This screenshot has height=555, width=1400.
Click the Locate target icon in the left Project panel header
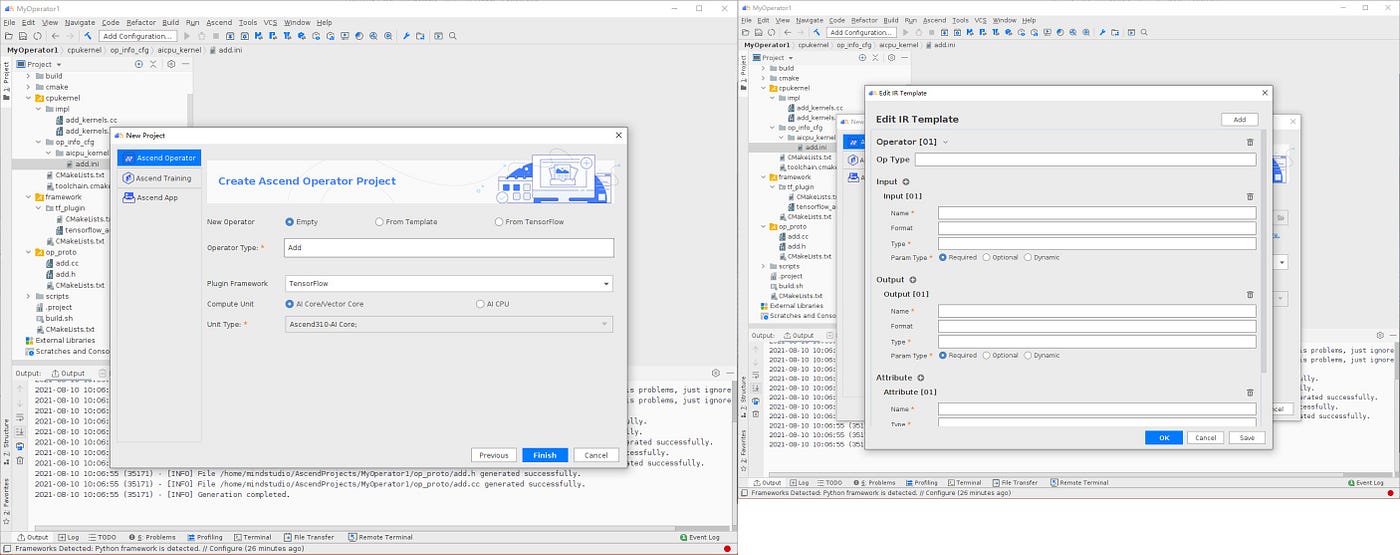click(138, 64)
